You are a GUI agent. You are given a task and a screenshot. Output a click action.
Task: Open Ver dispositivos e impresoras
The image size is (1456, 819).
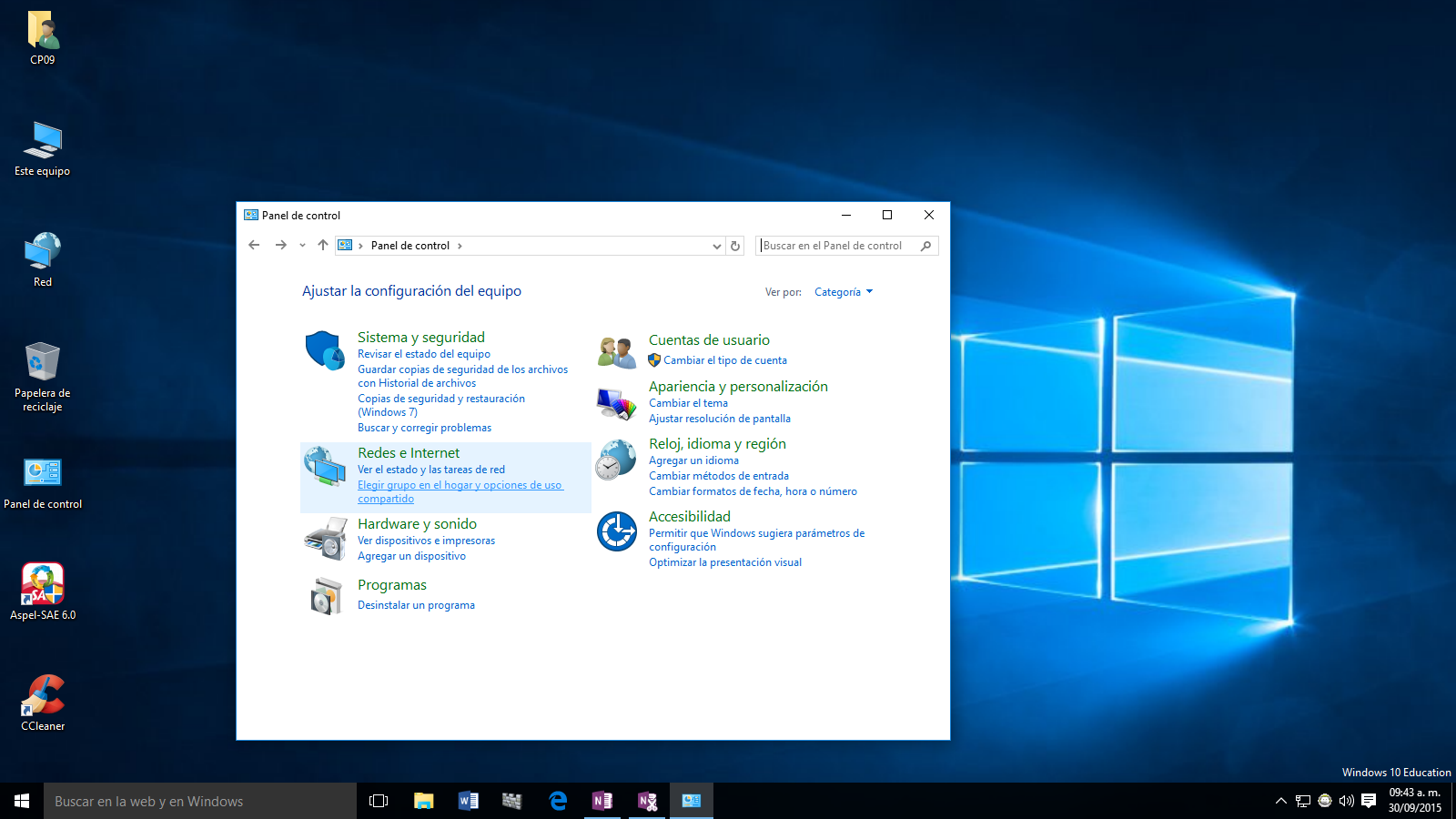(427, 541)
